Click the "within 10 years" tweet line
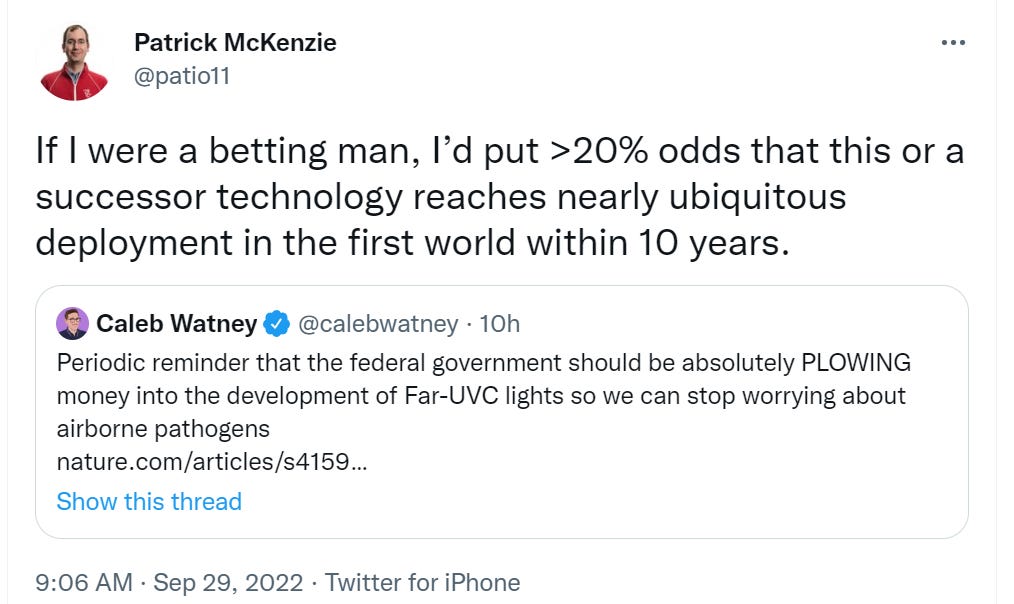The width and height of the screenshot is (1014, 604). [655, 243]
